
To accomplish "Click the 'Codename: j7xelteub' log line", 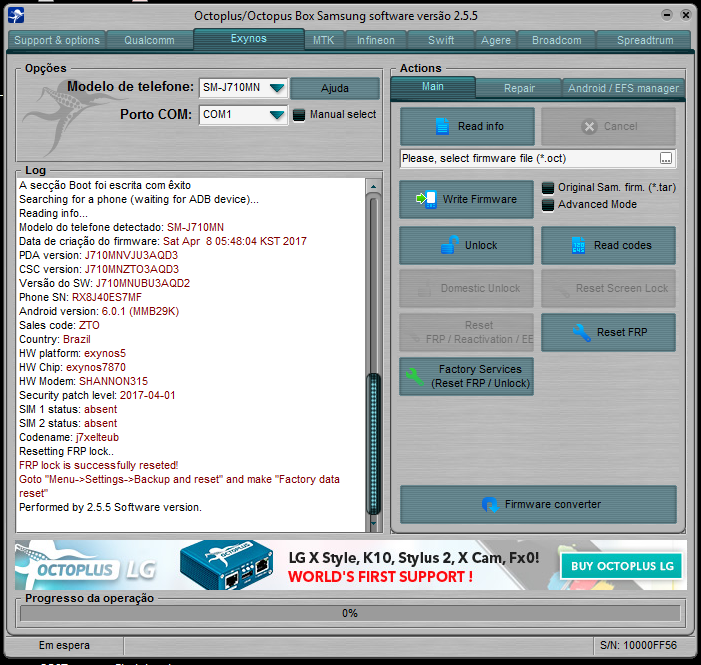I will coord(69,437).
